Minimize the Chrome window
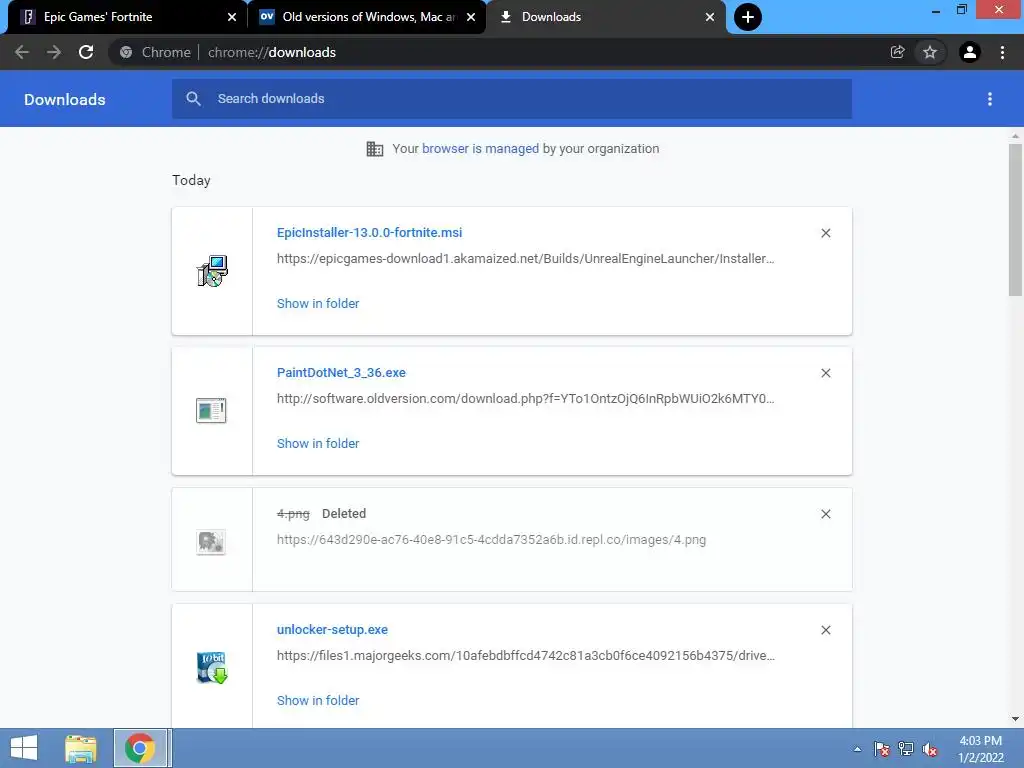Screen dimensions: 1024x768 [936, 10]
